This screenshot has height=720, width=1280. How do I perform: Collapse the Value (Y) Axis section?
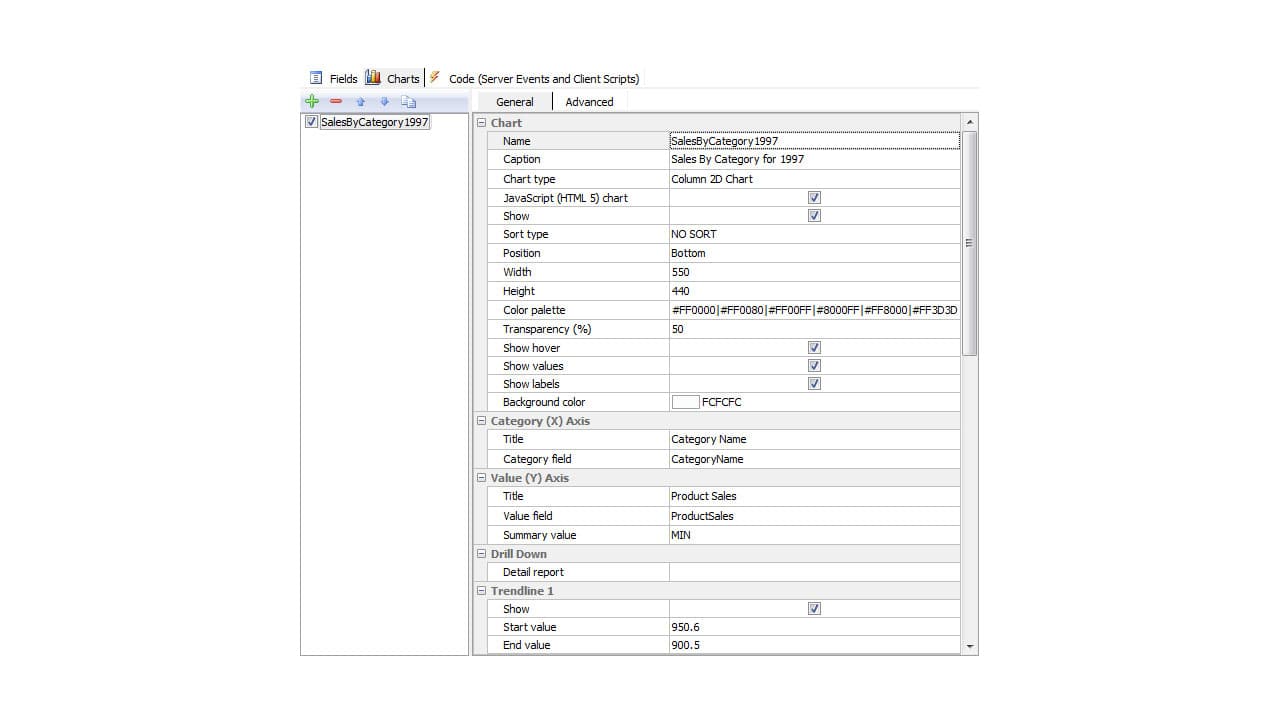(x=481, y=478)
